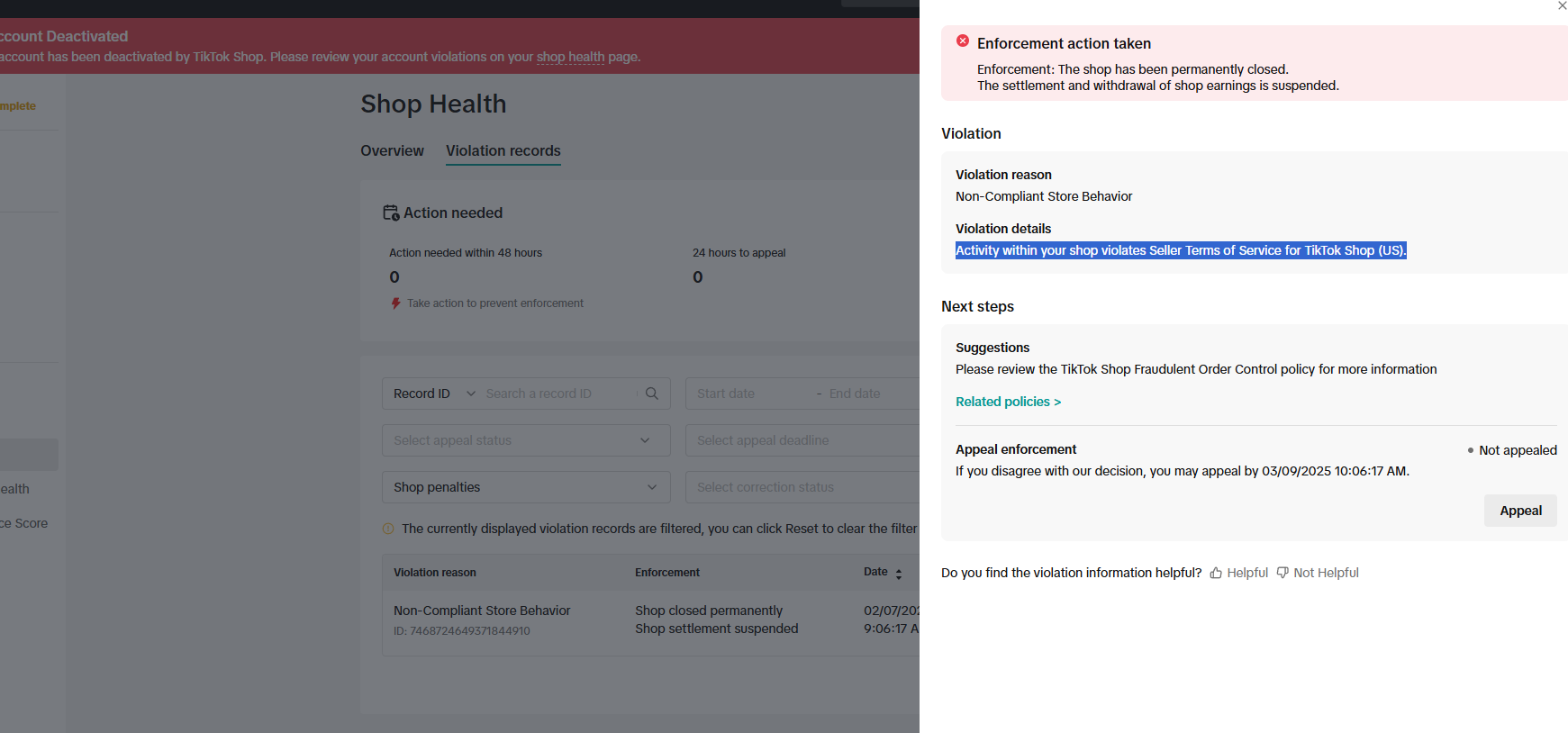Open Select appeal status dropdown
The height and width of the screenshot is (733, 1568).
click(x=526, y=440)
